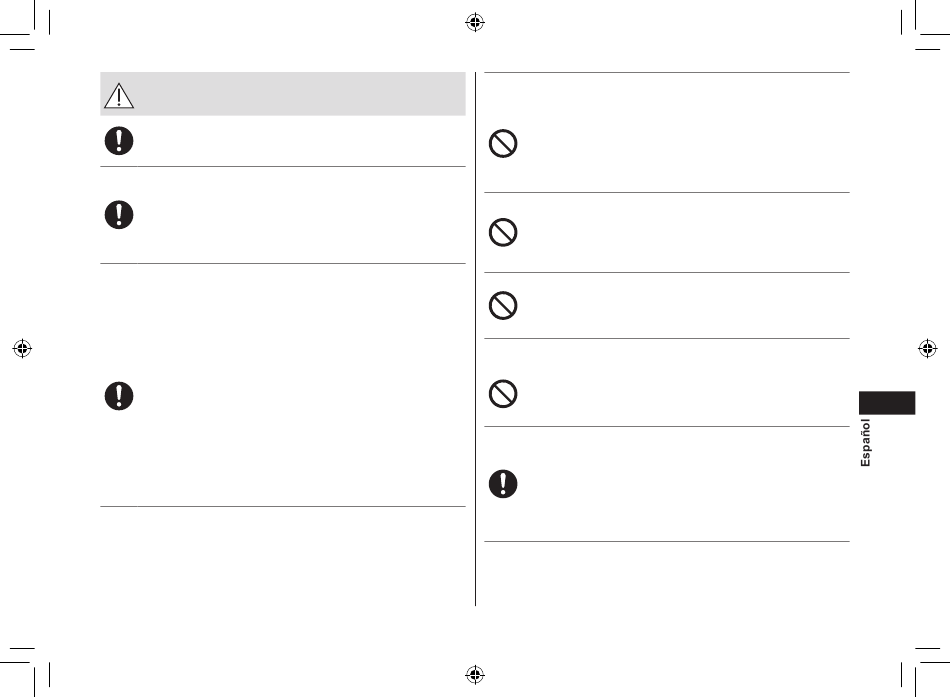Select the exclamation icon directly below warning triangle
Image resolution: width=950 pixels, height=697 pixels.
pyautogui.click(x=119, y=141)
